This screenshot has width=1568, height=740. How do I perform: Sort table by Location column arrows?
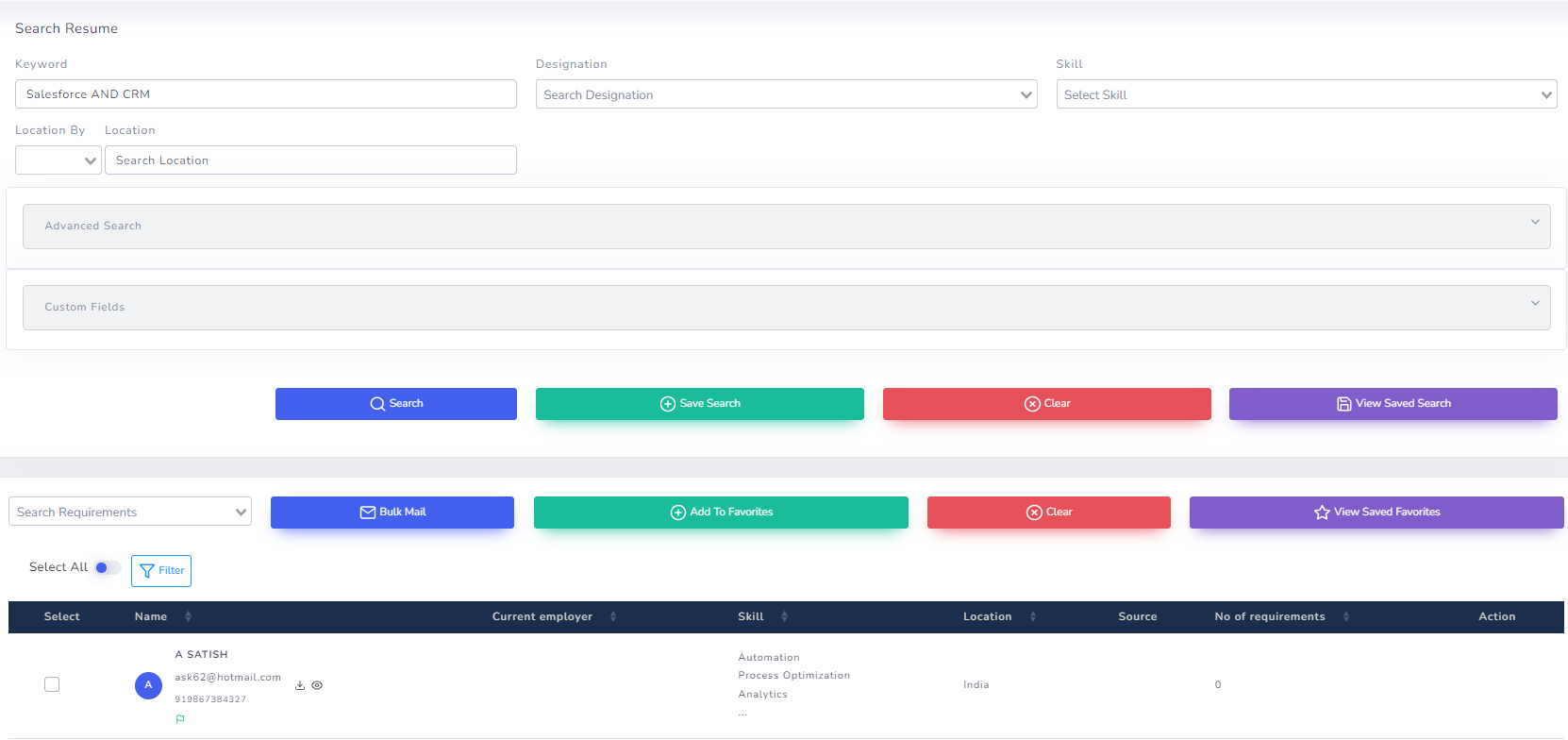[1033, 616]
